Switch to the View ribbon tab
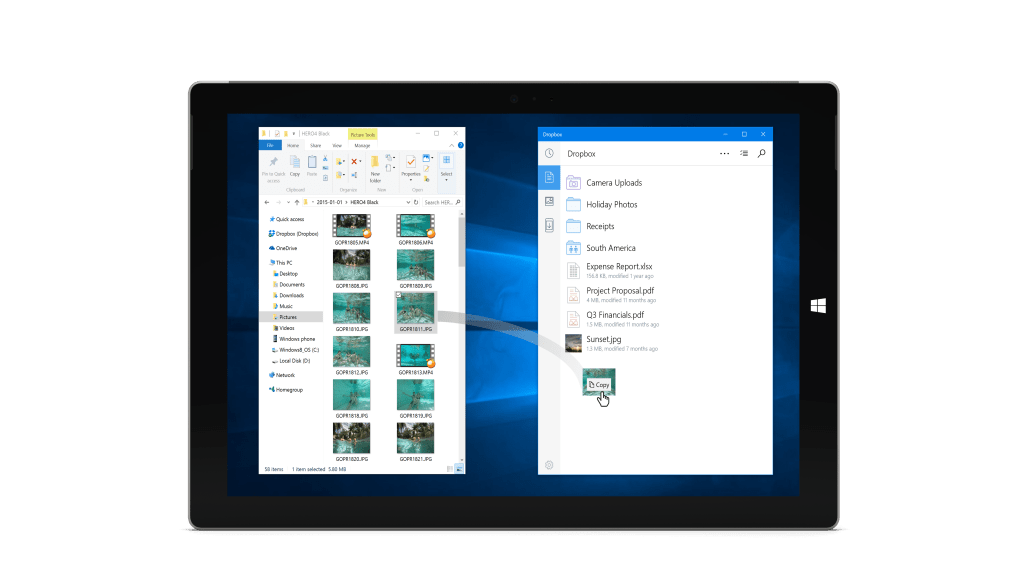Image resolution: width=1024 pixels, height=576 pixels. pos(337,145)
